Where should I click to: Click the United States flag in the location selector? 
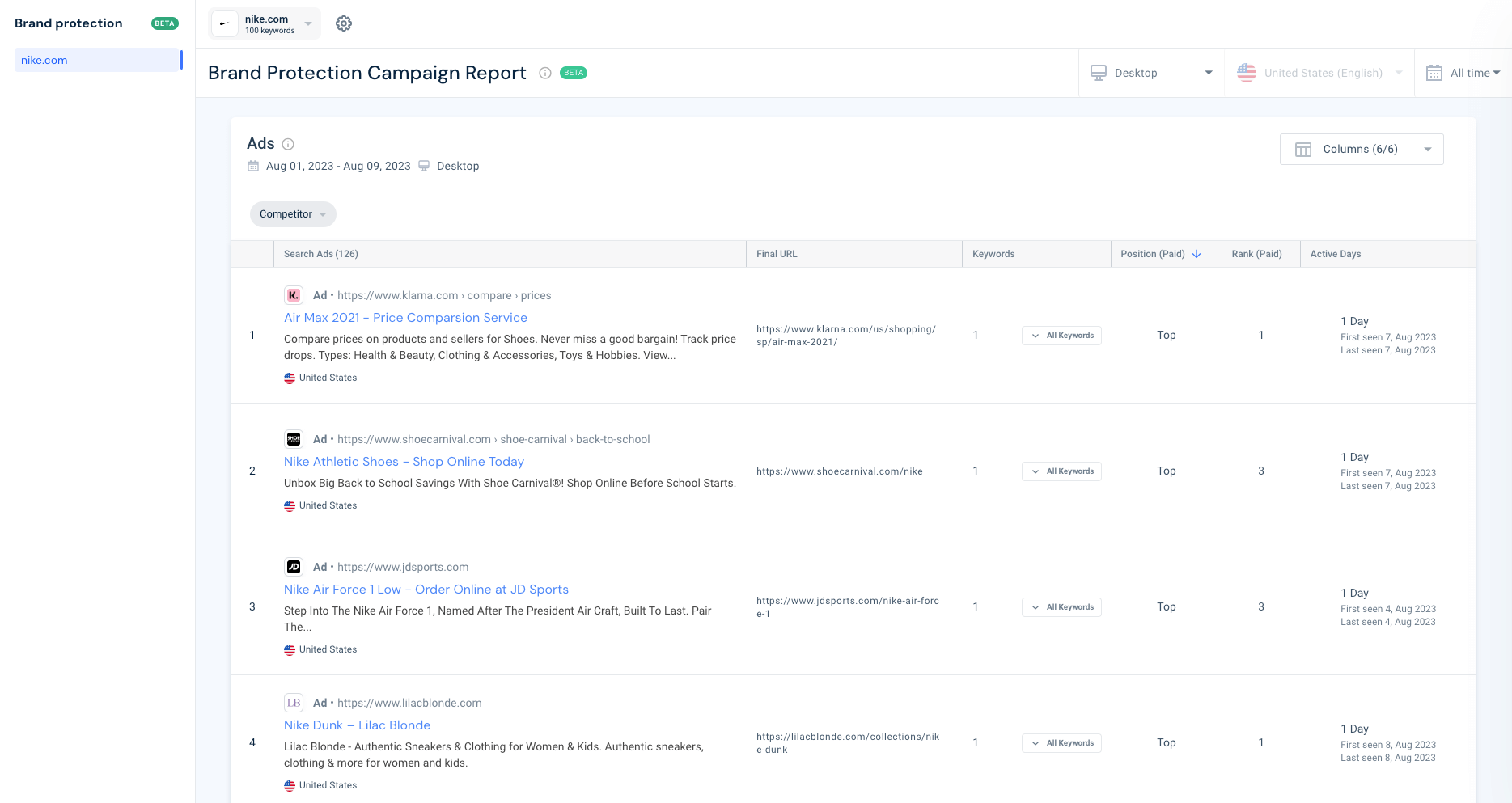[1247, 73]
